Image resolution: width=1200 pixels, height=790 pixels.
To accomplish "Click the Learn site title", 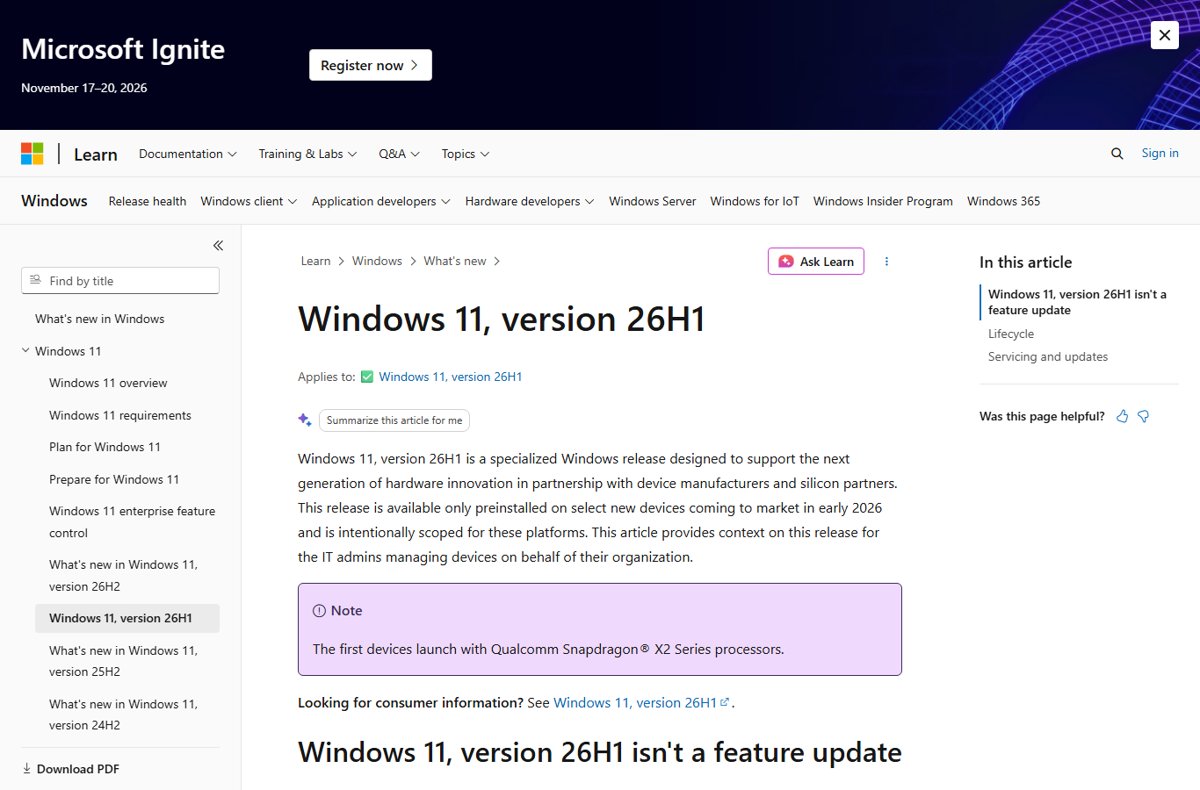I will click(95, 154).
